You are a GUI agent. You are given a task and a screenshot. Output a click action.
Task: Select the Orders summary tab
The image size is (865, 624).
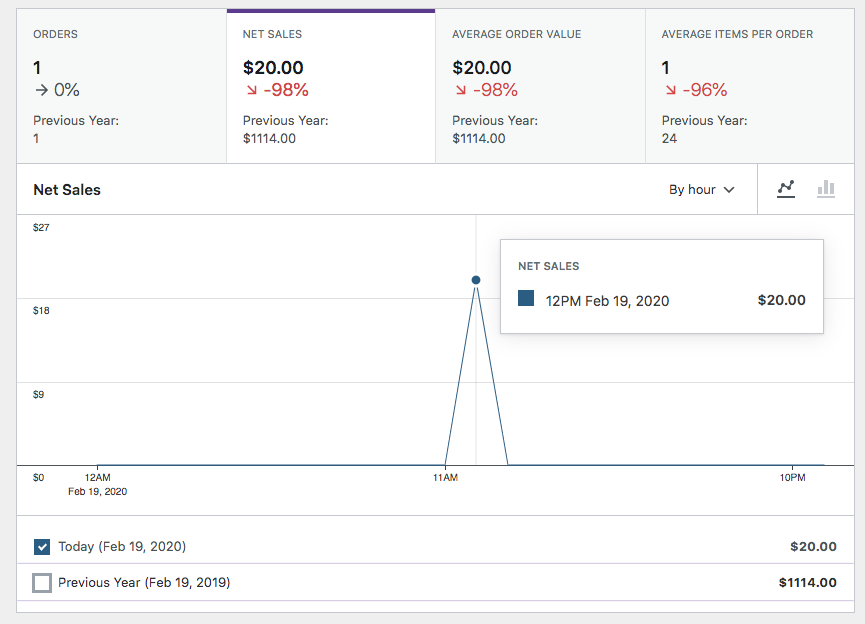[x=121, y=86]
